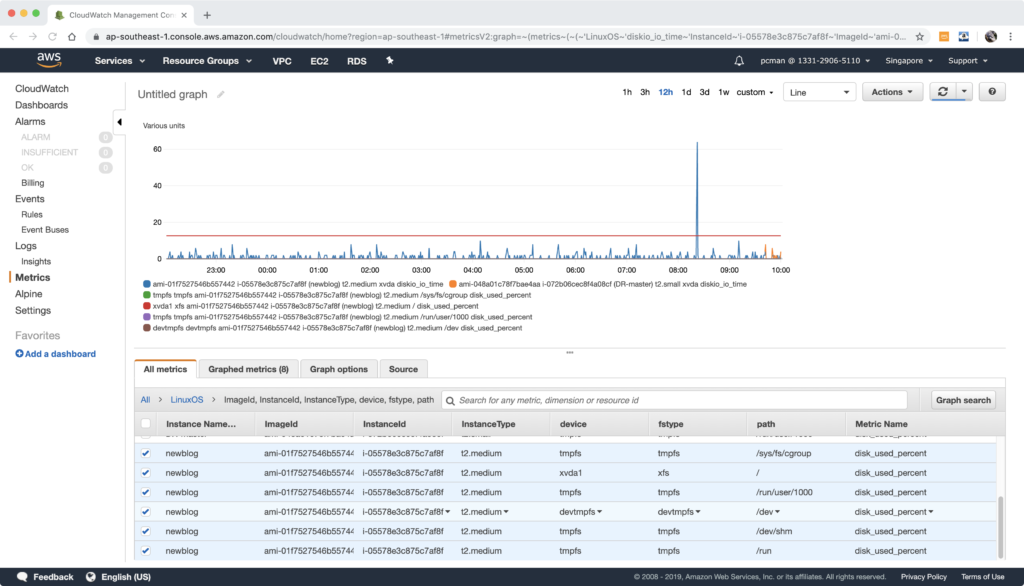Click the browser back arrow
This screenshot has height=586, width=1024.
[14, 37]
